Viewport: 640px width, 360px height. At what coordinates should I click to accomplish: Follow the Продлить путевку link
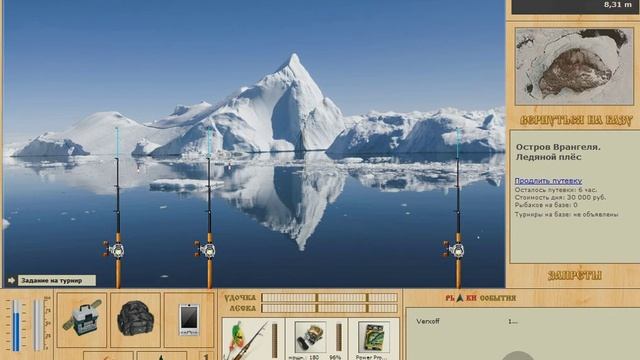548,181
